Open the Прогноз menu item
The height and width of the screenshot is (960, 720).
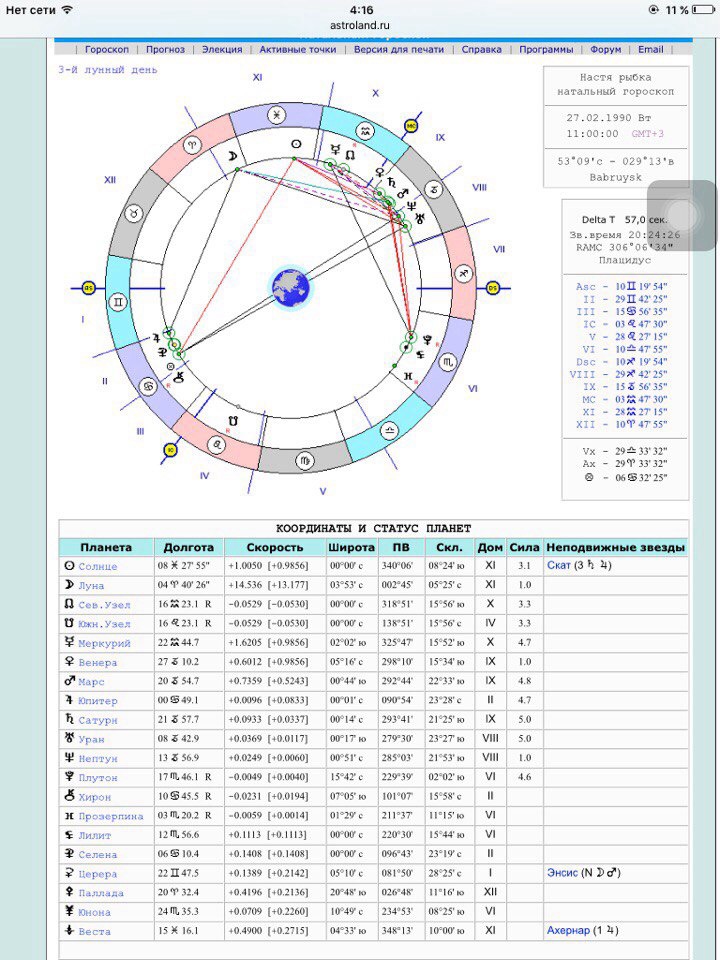coord(165,49)
